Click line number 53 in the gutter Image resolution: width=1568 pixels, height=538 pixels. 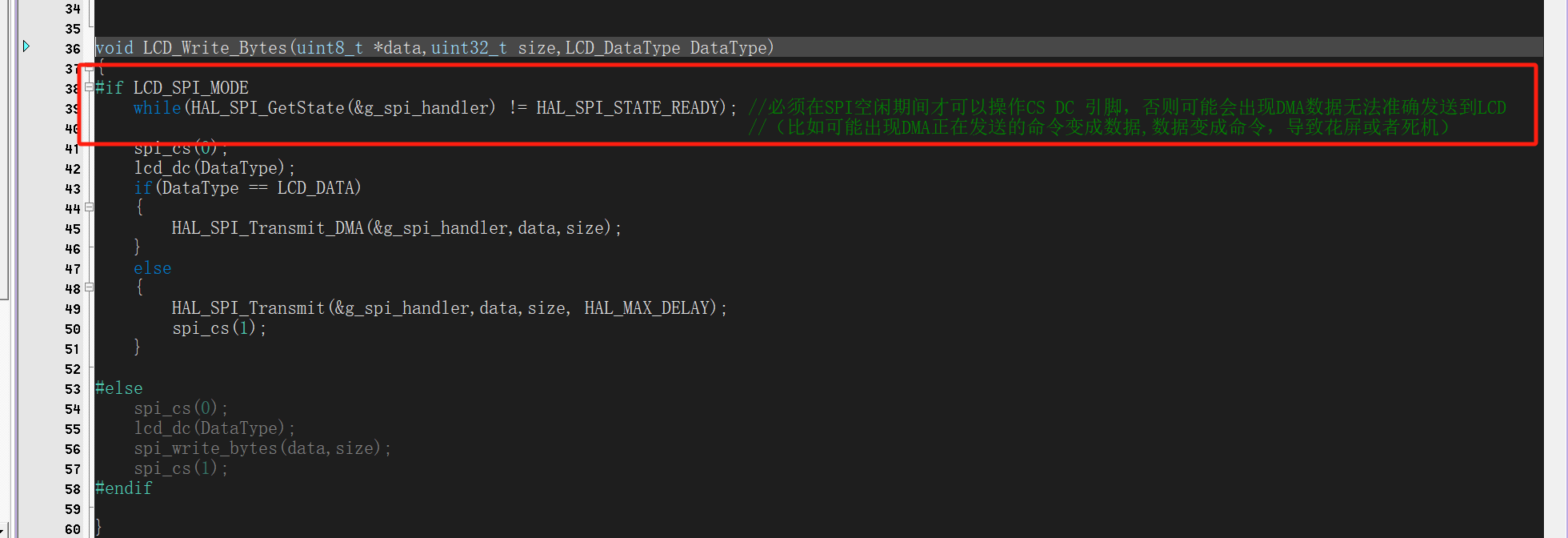[73, 389]
